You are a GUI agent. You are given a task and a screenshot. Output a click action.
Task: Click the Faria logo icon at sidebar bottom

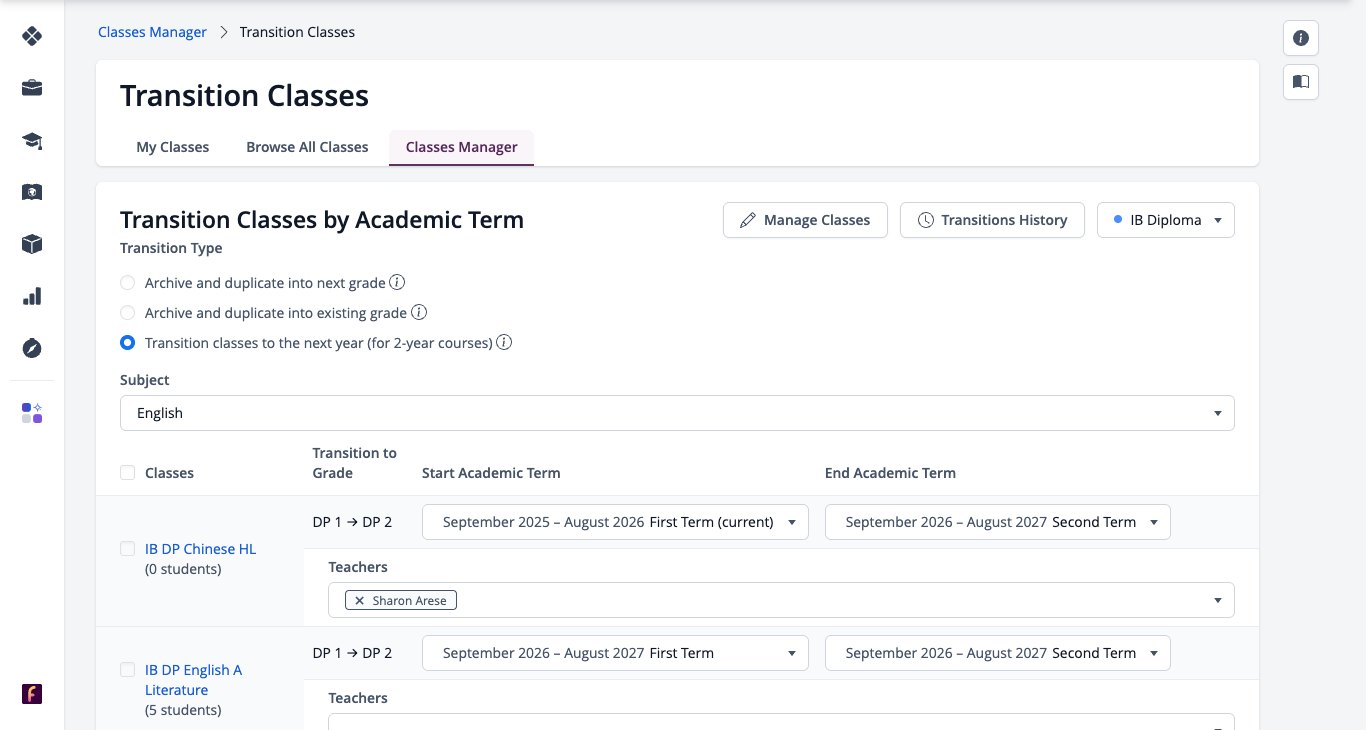pyautogui.click(x=32, y=694)
